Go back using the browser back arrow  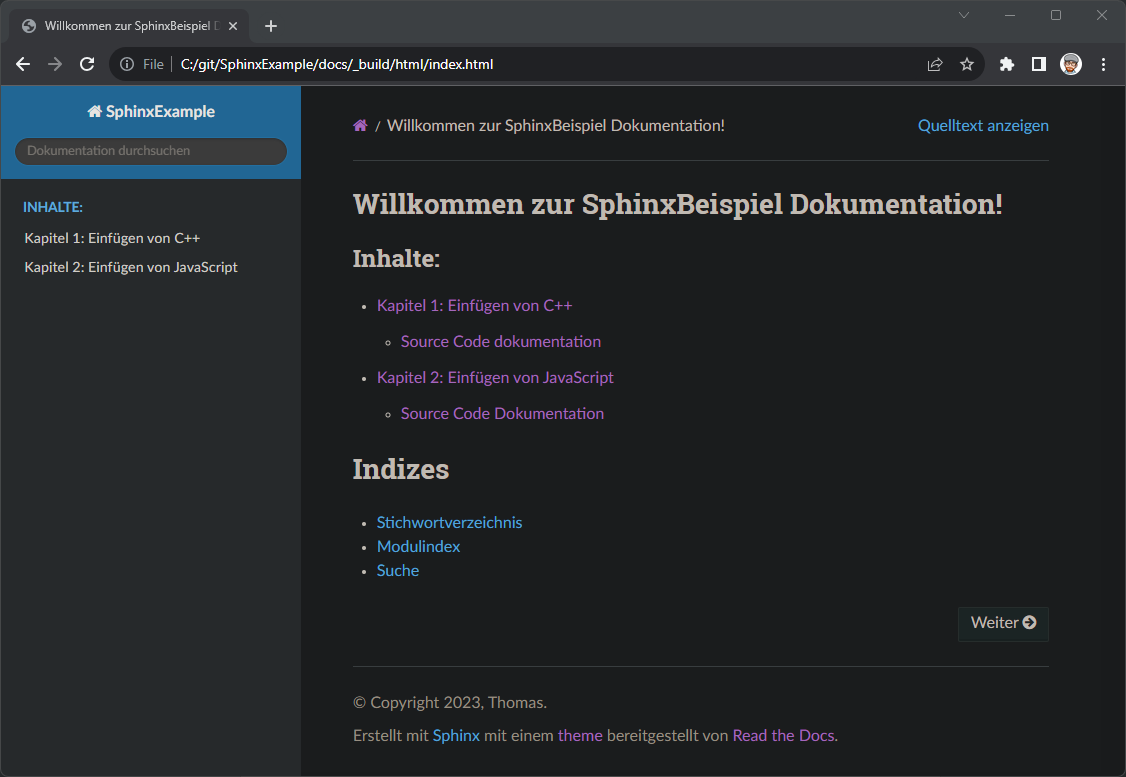click(x=22, y=63)
